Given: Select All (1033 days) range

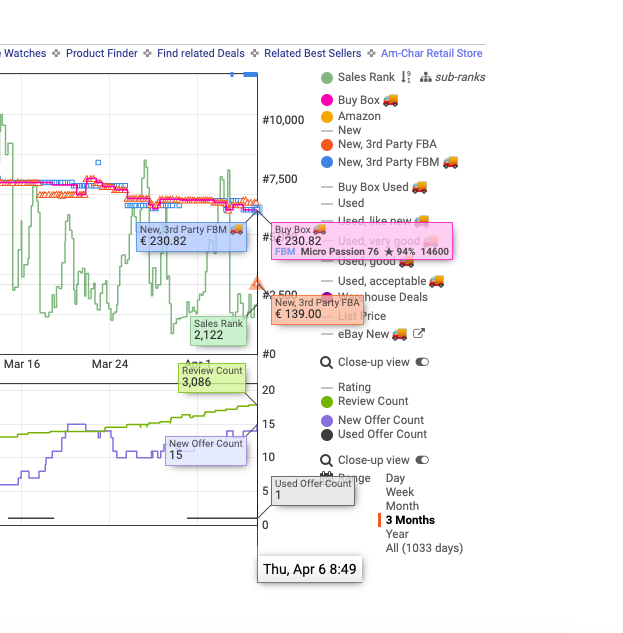Looking at the screenshot, I should click(x=424, y=548).
